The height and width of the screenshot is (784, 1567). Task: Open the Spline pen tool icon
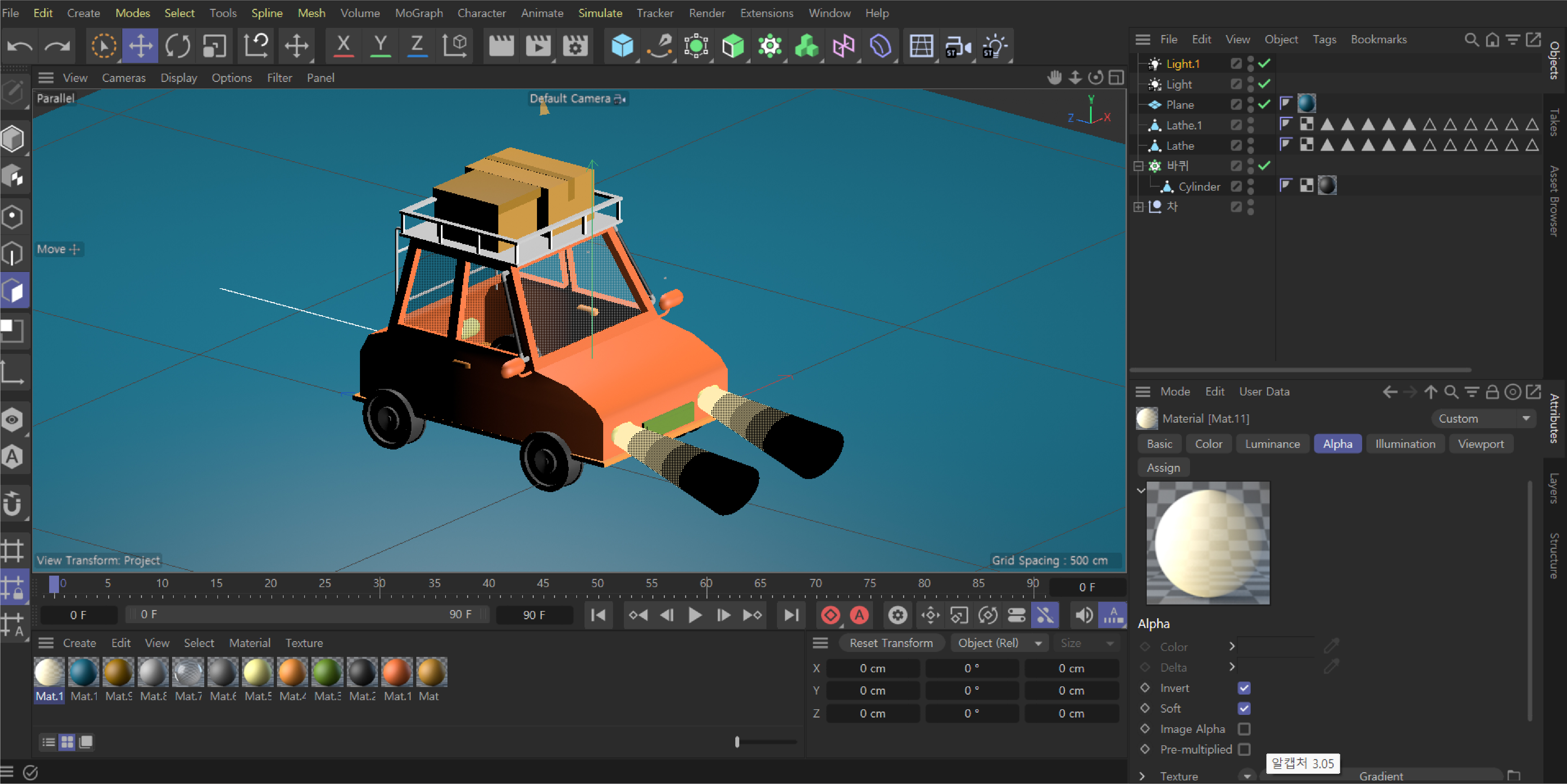pos(659,46)
